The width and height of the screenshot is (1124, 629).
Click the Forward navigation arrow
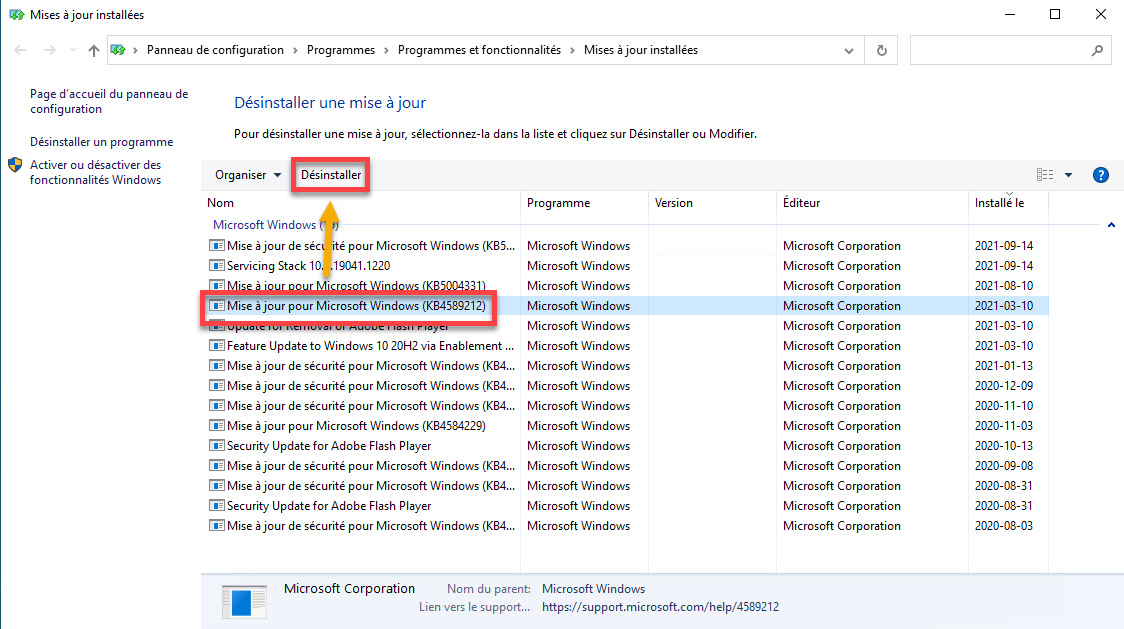[x=49, y=50]
